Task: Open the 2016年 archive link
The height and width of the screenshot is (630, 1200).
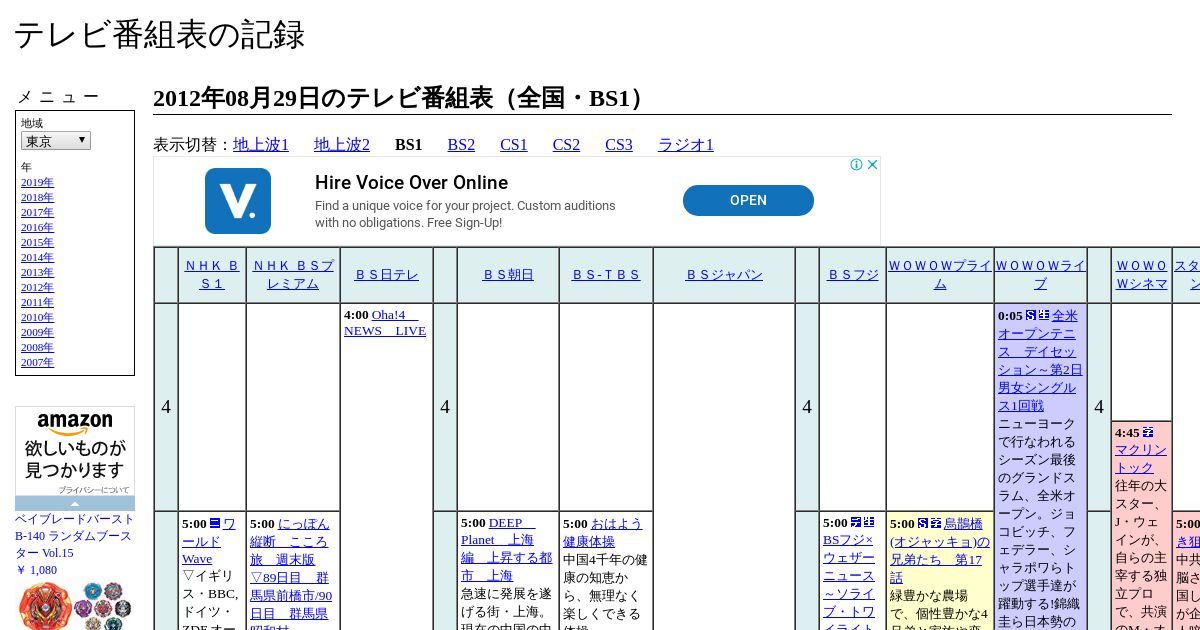Action: [37, 227]
